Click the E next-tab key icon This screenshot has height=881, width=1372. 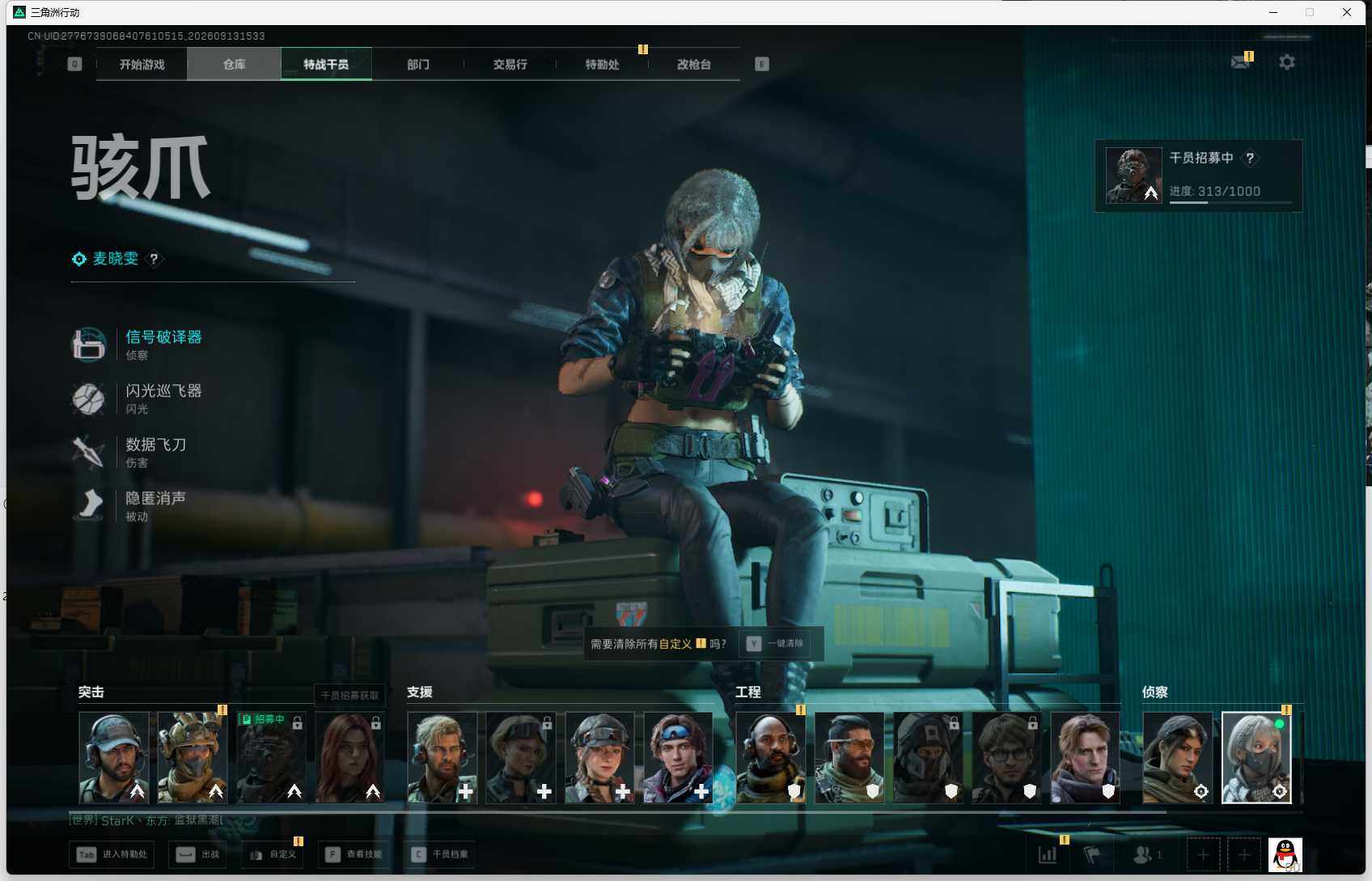point(761,64)
